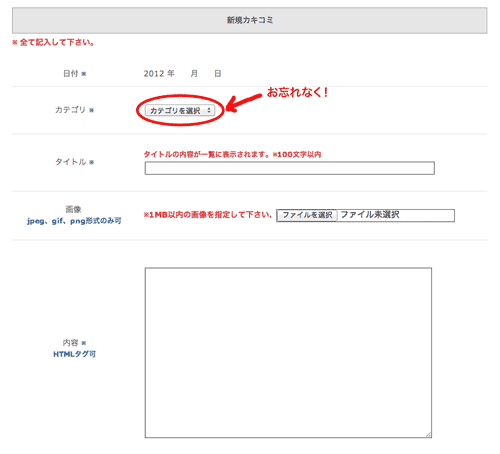
Task: Click inside the 内容 text area
Action: coord(288,353)
